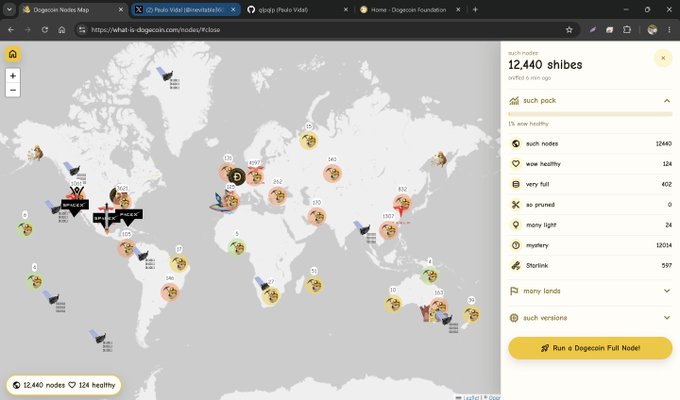
Task: Zoom out the map with minus button
Action: 13,90
